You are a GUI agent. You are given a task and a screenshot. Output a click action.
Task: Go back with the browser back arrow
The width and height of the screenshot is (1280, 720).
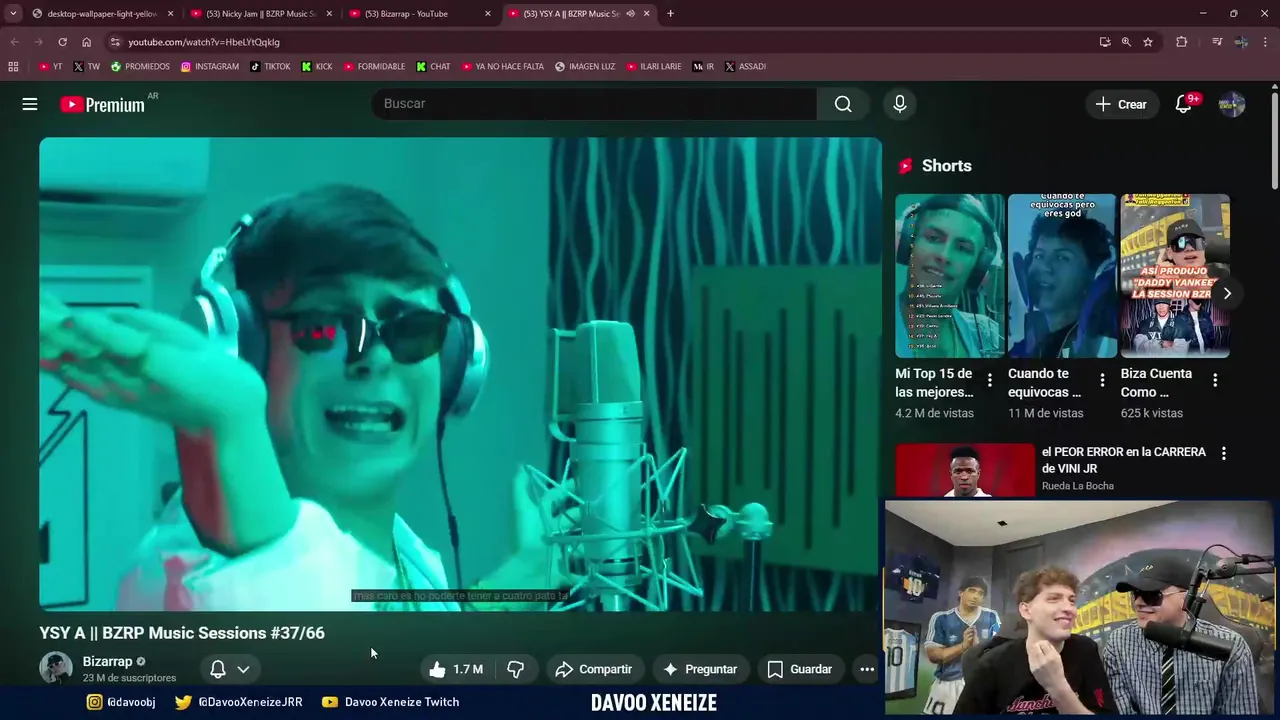pos(14,42)
